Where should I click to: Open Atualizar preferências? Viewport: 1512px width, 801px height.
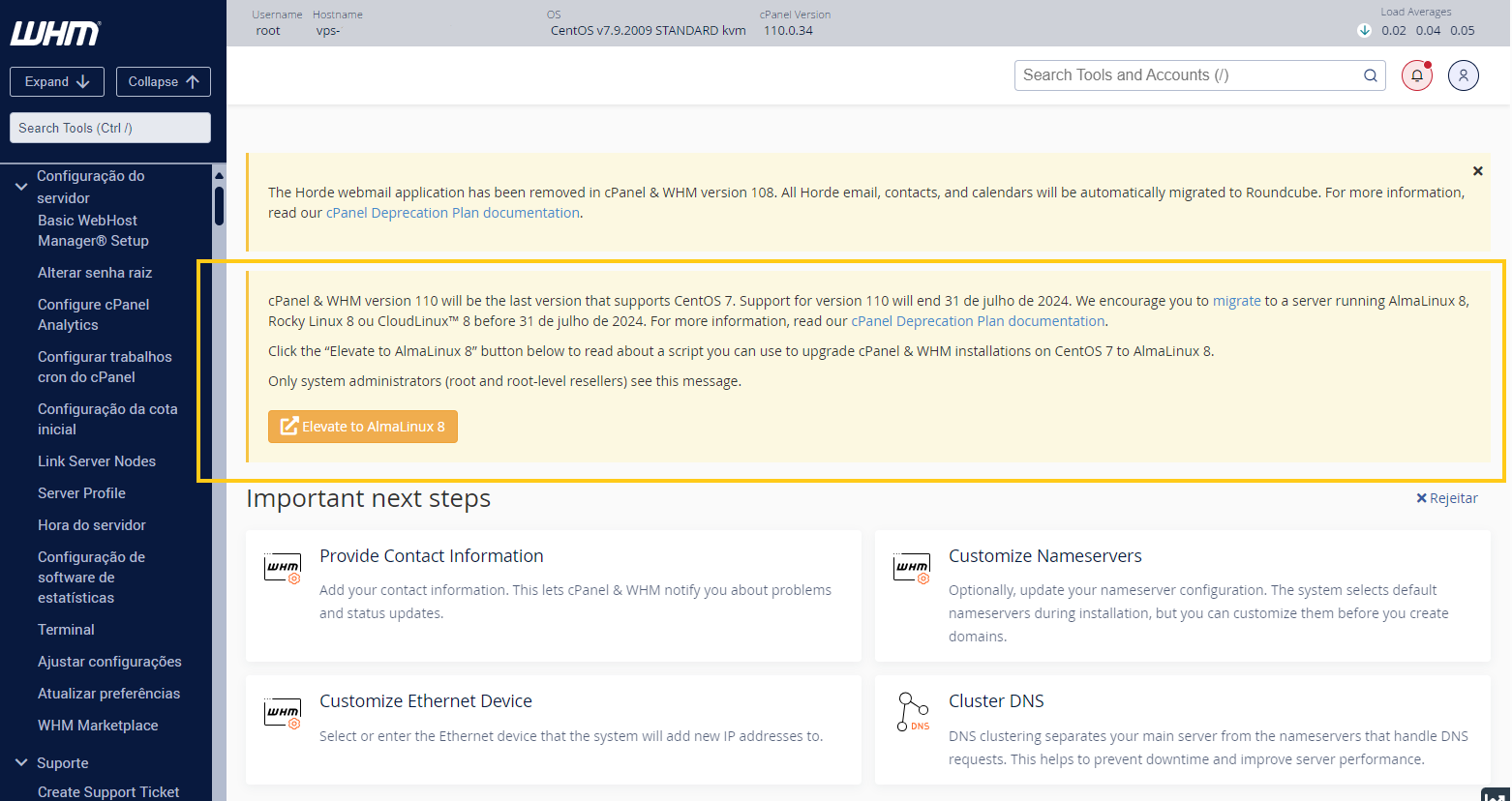(108, 694)
